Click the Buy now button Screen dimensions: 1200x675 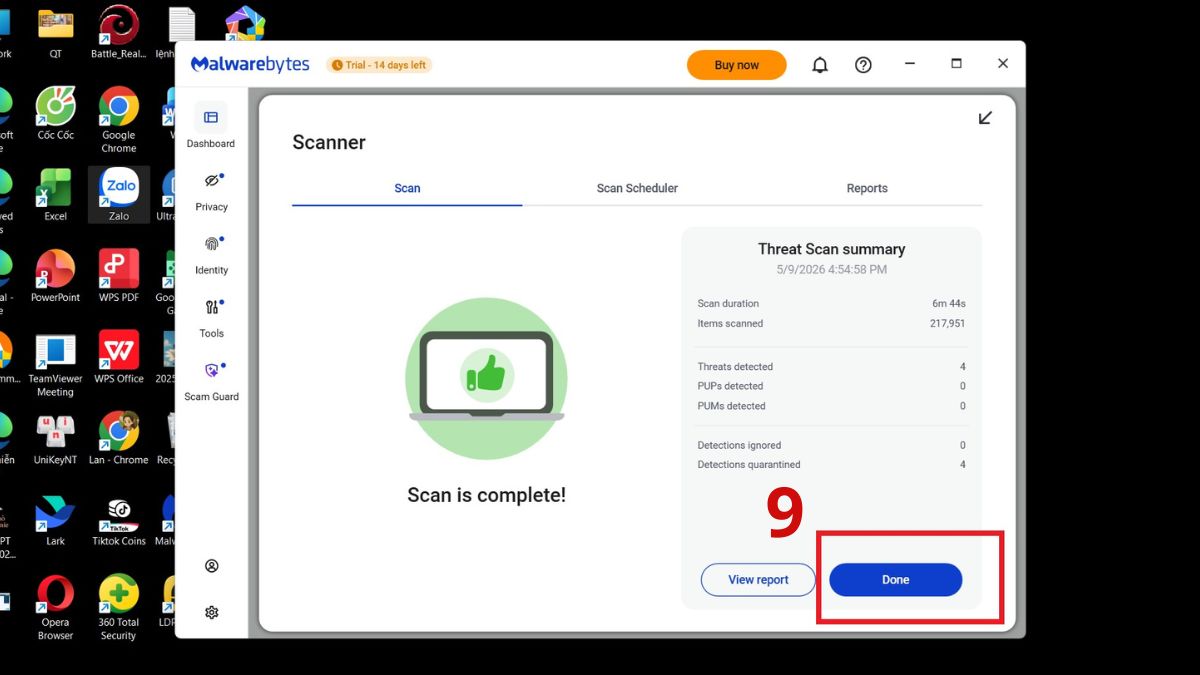tap(737, 65)
